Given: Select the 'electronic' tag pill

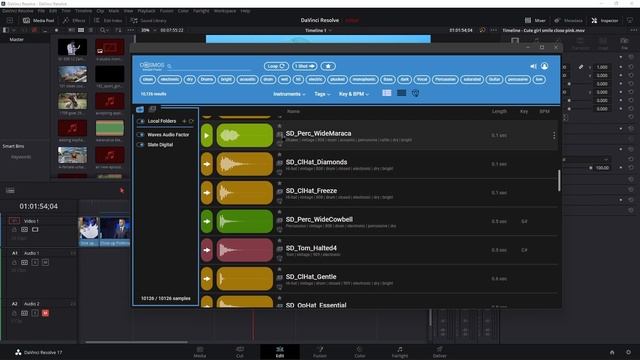Looking at the screenshot, I should [x=169, y=79].
